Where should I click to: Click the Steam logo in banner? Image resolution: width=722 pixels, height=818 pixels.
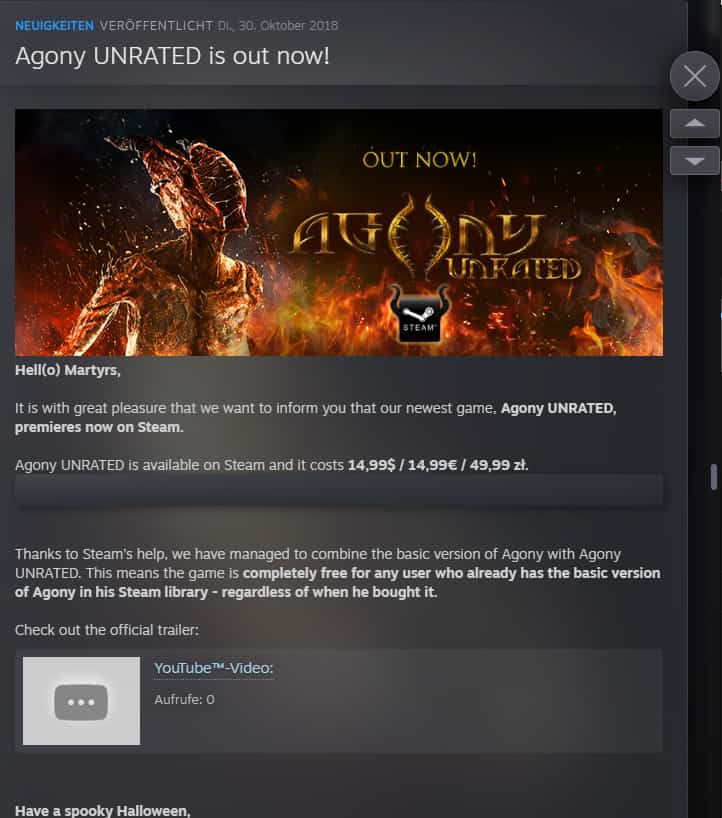[x=419, y=315]
